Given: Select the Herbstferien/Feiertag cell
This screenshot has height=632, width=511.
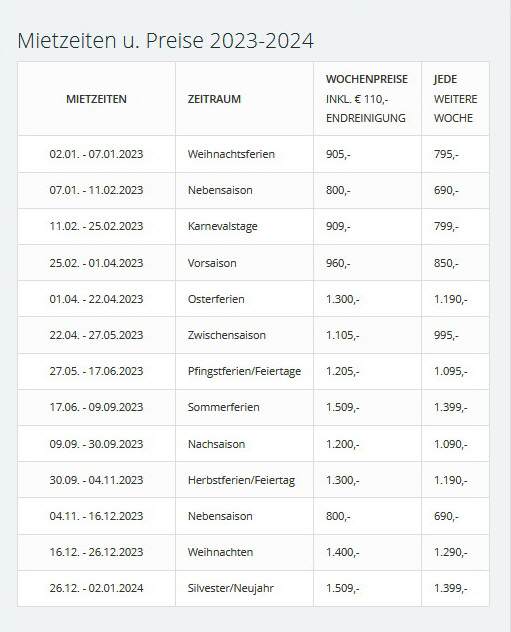Looking at the screenshot, I should tap(241, 480).
